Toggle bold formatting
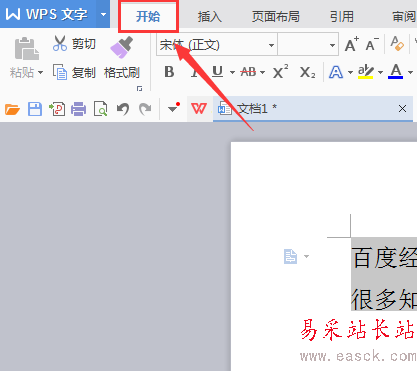Viewport: 417px width, 371px height. click(x=169, y=72)
